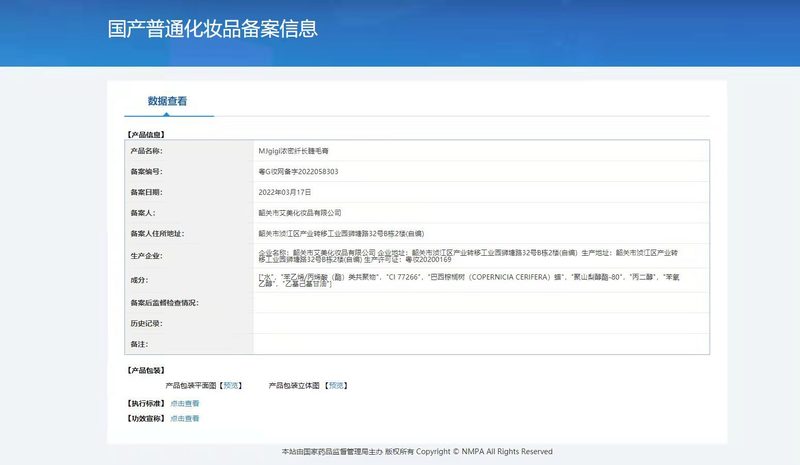Click the 备案人住所地址 field label
Viewport: 800px width, 465px height.
coord(157,234)
